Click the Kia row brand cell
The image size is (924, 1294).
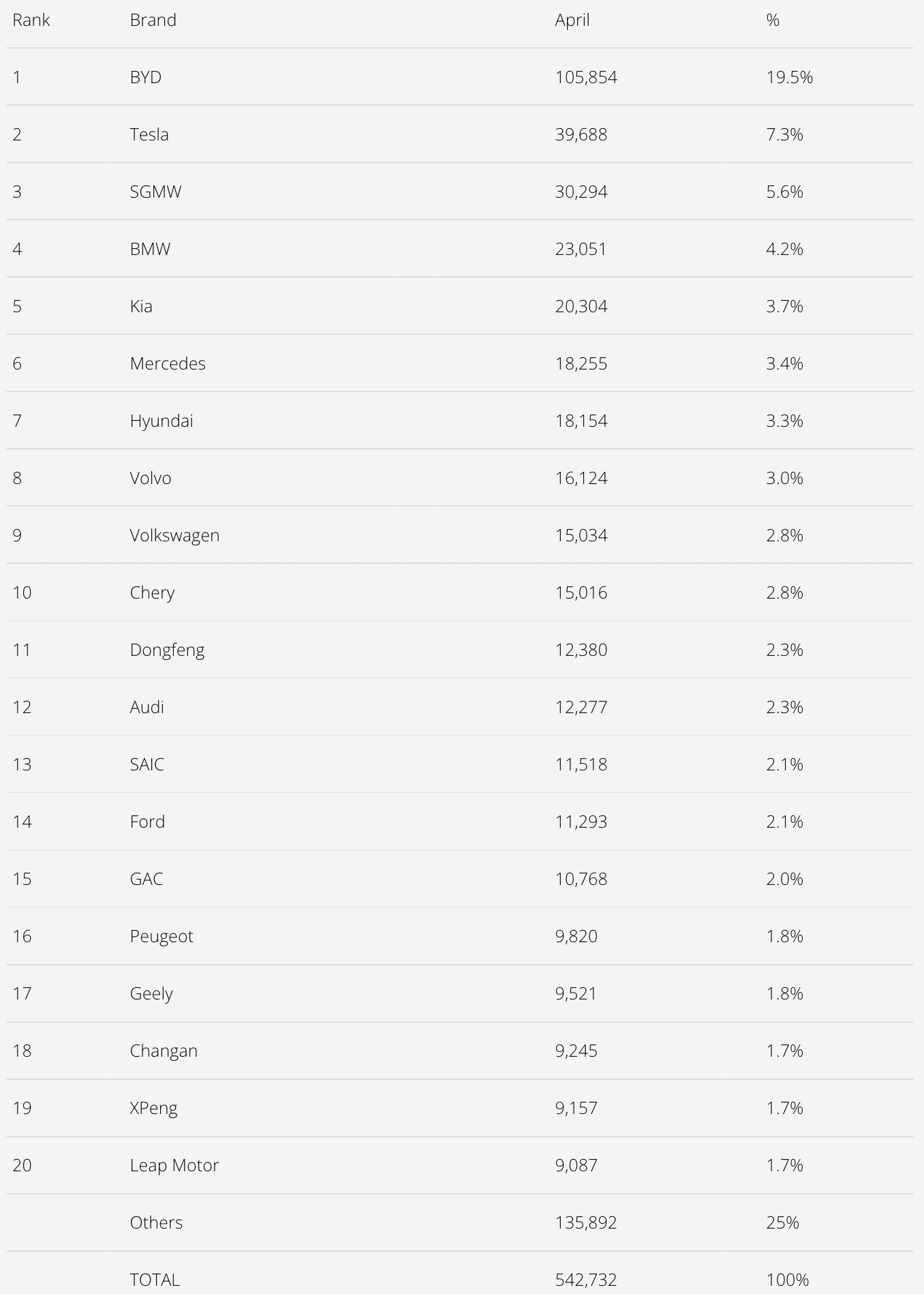click(x=141, y=306)
